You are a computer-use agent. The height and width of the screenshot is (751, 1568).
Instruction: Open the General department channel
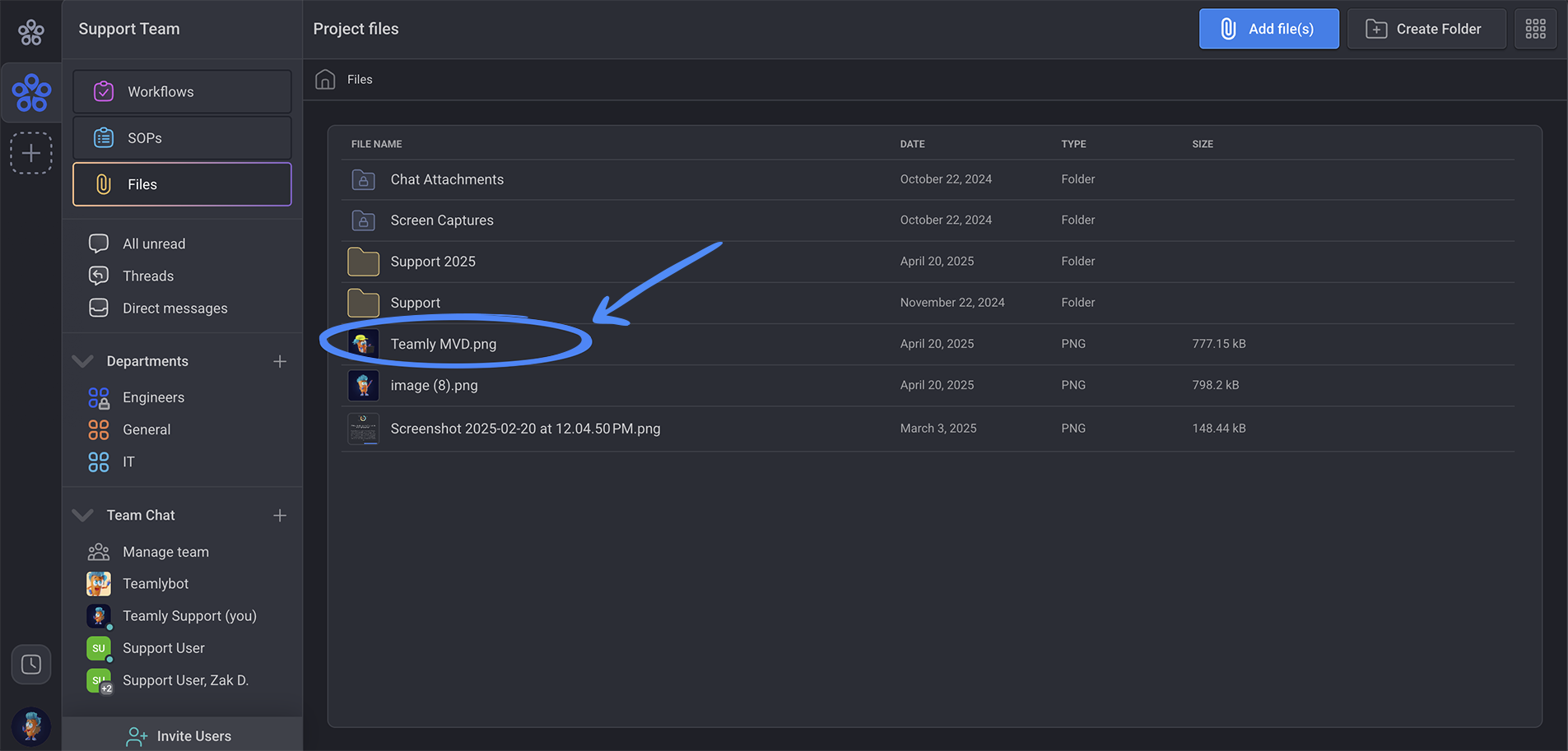pos(147,429)
